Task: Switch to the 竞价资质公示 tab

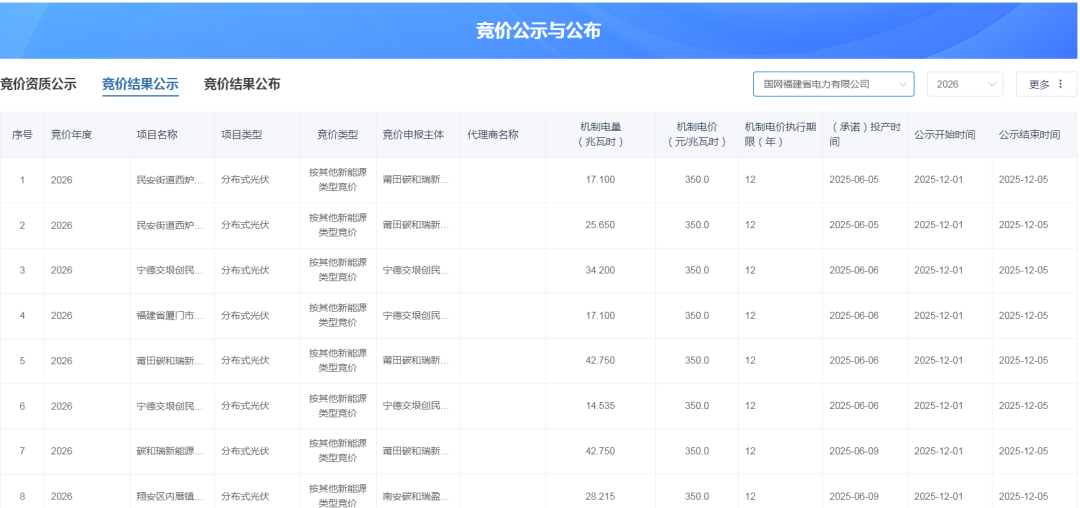Action: tap(38, 84)
